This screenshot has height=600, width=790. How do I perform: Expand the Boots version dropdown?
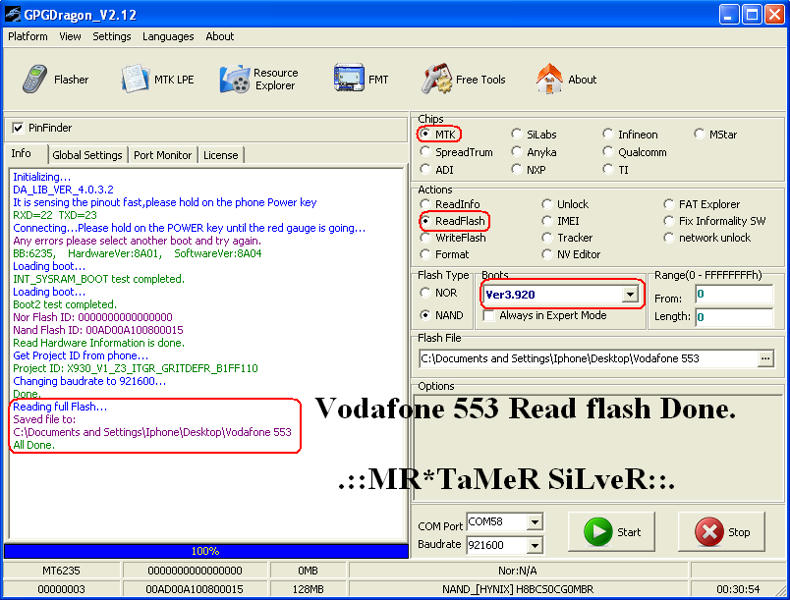630,294
